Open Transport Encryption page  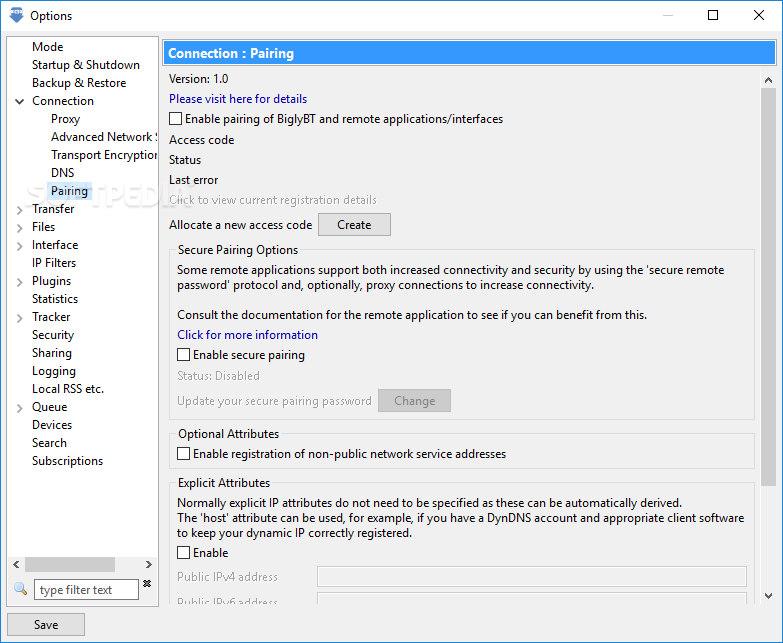104,155
